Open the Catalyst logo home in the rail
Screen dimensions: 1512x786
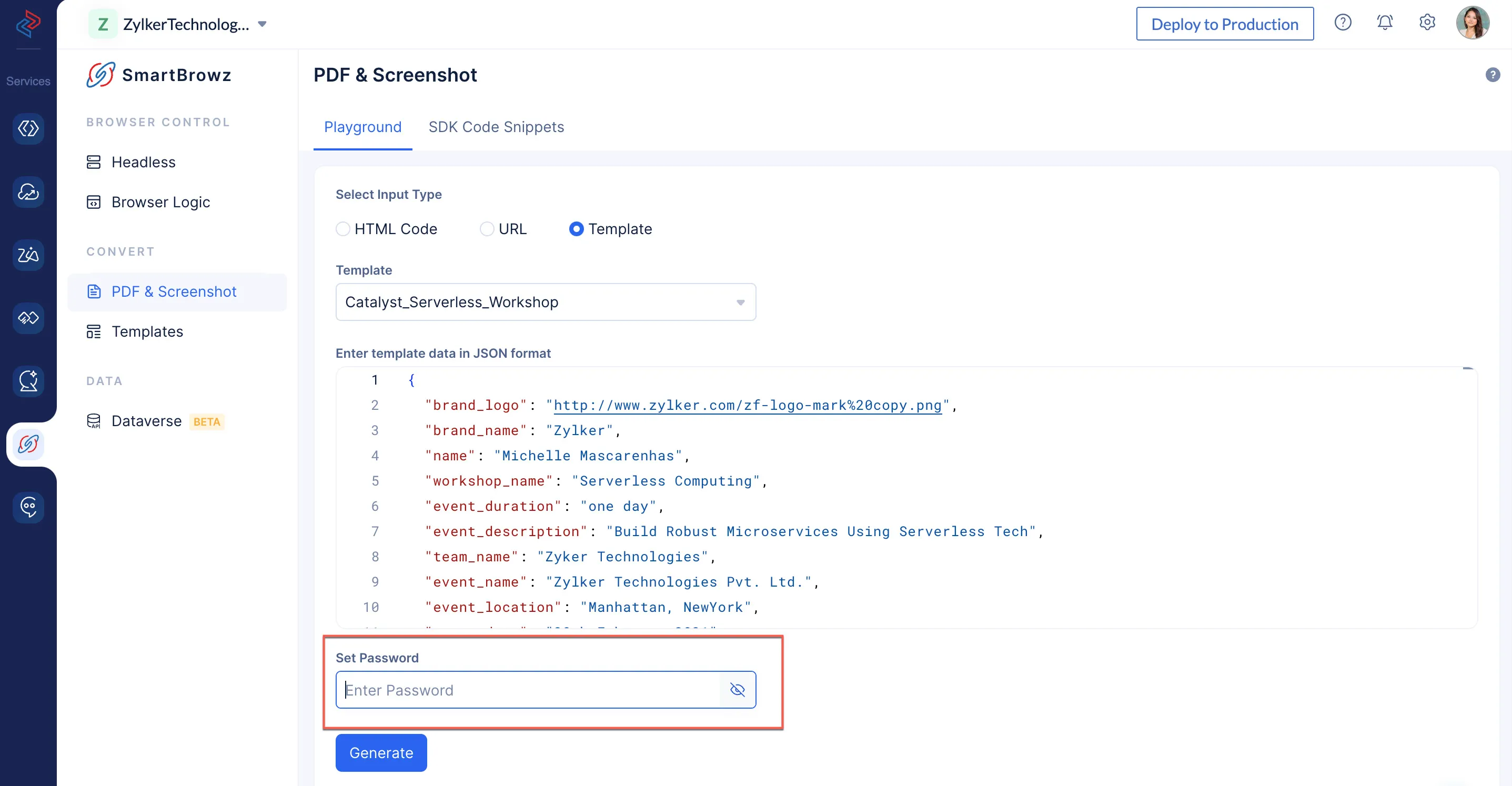point(28,24)
